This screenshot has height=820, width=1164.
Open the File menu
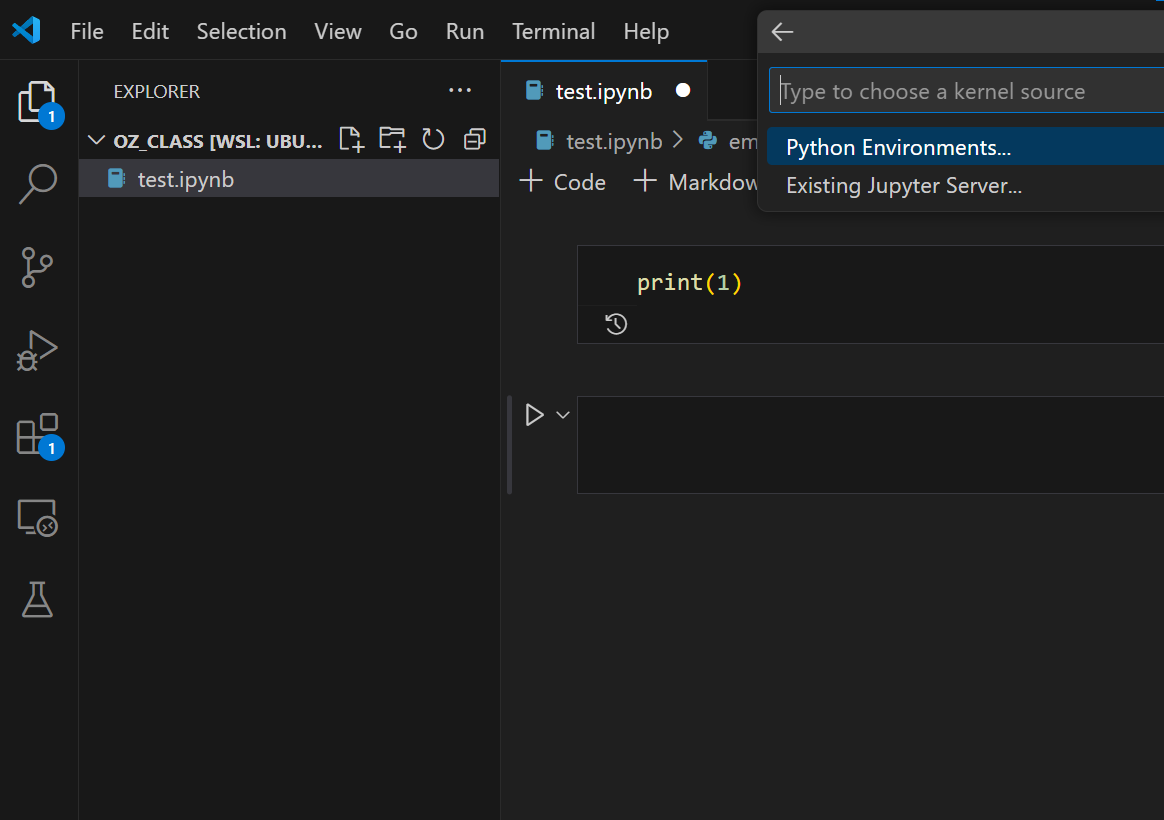point(87,31)
